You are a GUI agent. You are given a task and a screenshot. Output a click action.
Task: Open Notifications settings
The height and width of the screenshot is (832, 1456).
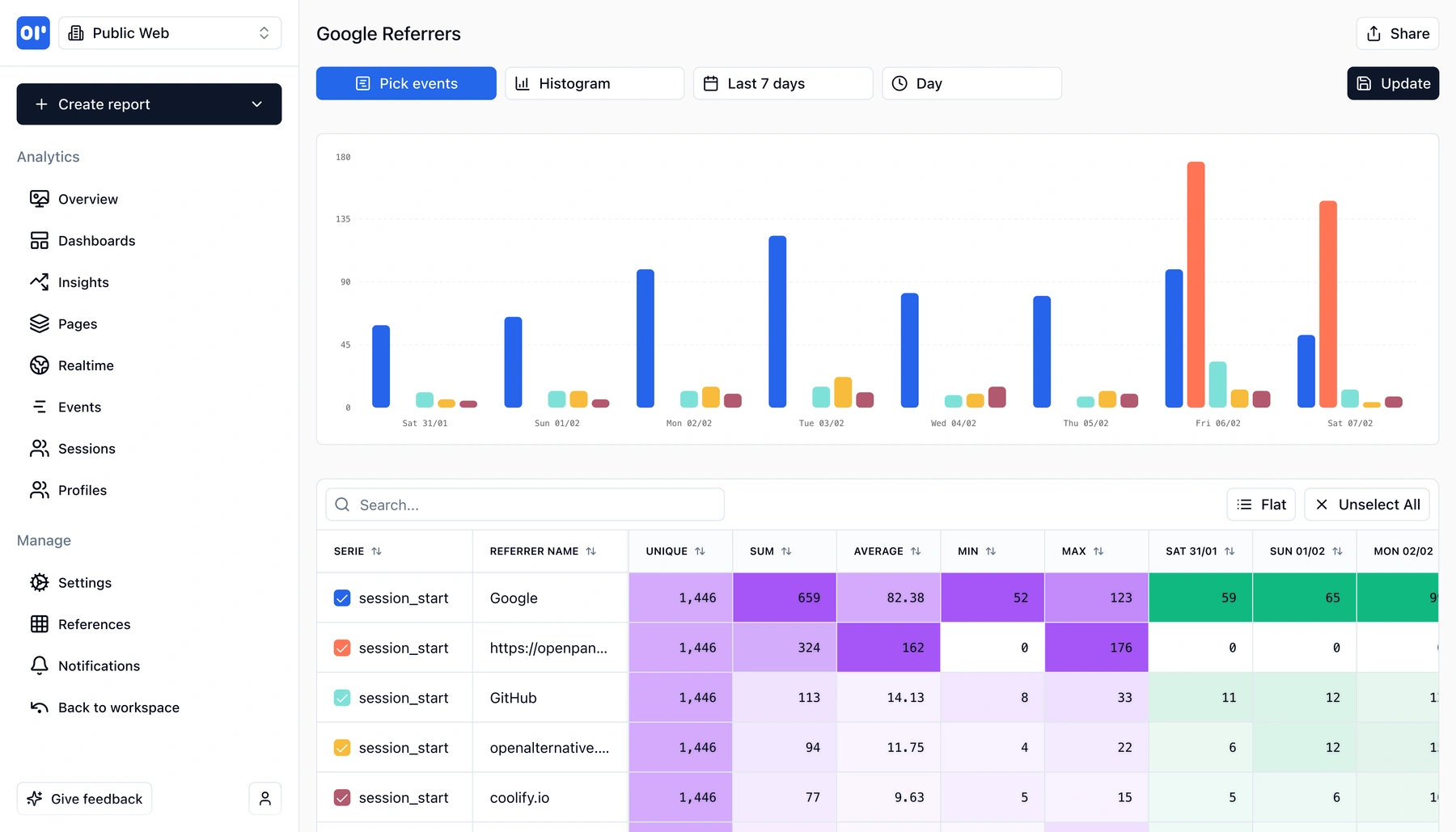[99, 665]
